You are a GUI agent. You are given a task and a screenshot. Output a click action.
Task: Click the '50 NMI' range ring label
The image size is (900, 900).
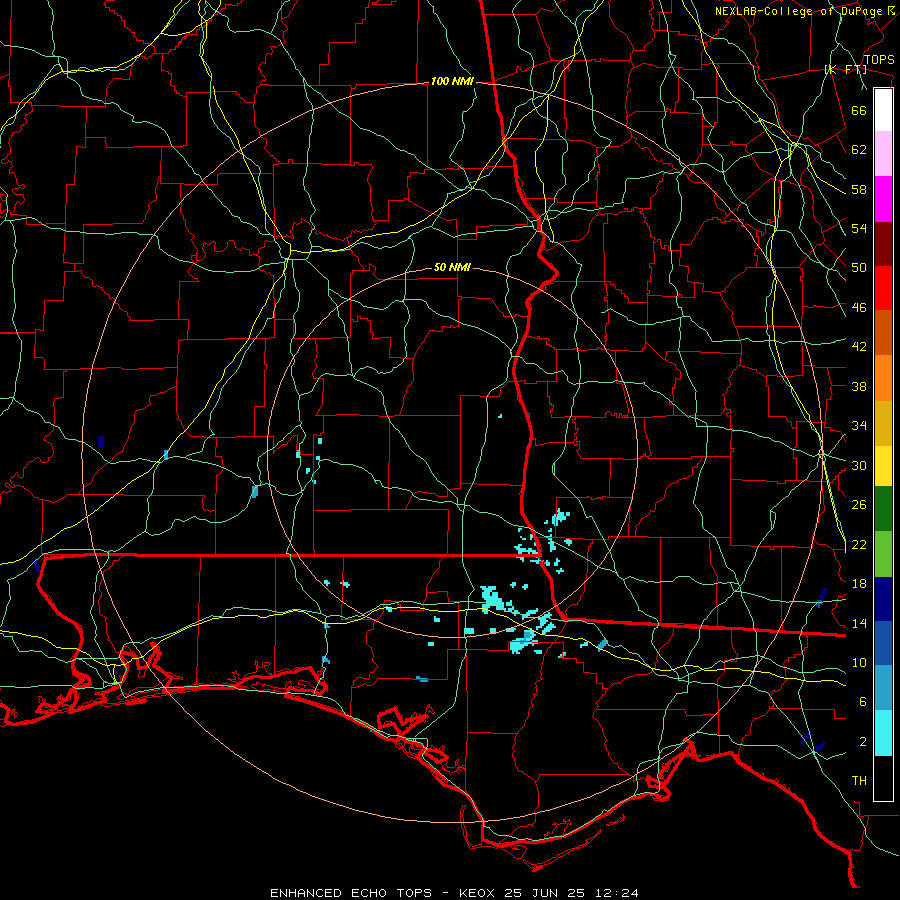(452, 267)
